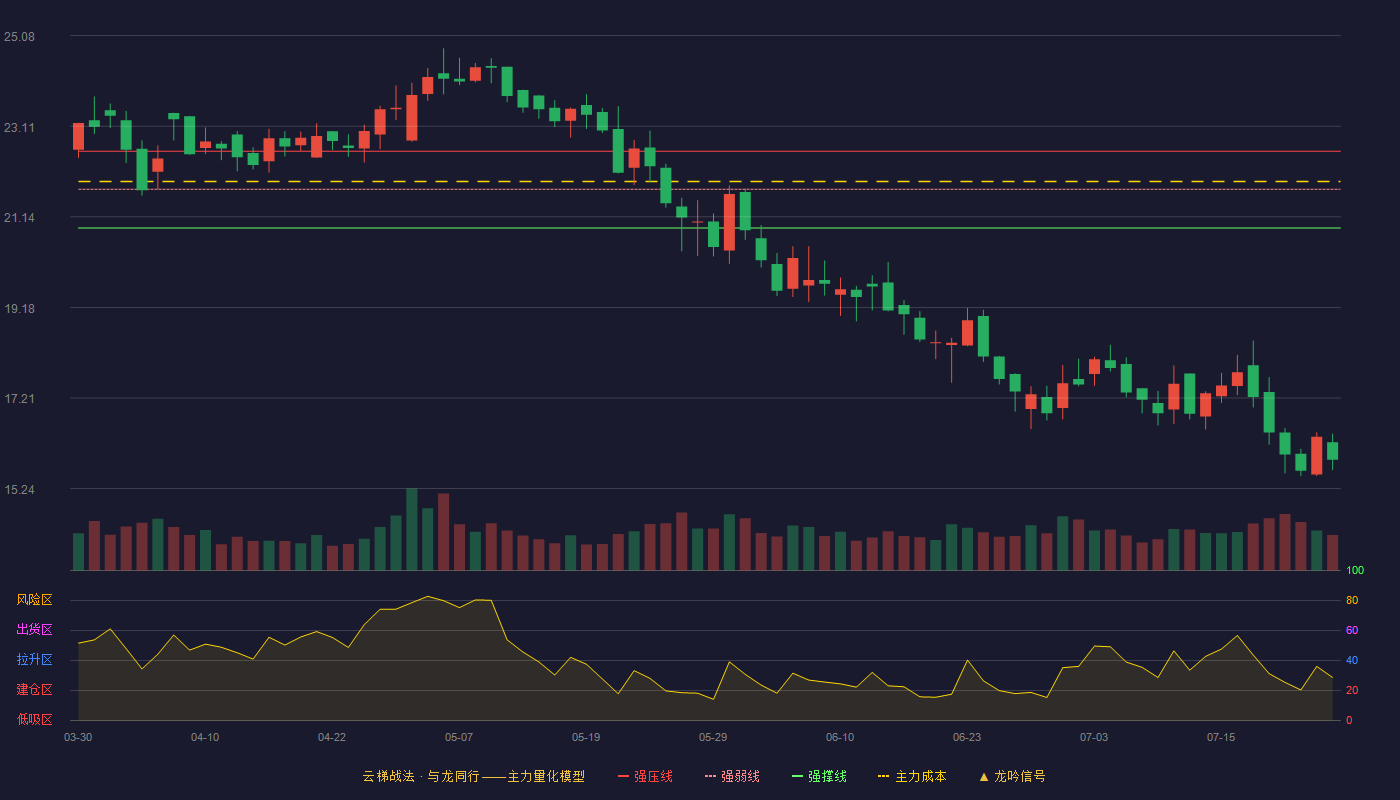Click the green 强撑线 legend line marker

pyautogui.click(x=798, y=776)
